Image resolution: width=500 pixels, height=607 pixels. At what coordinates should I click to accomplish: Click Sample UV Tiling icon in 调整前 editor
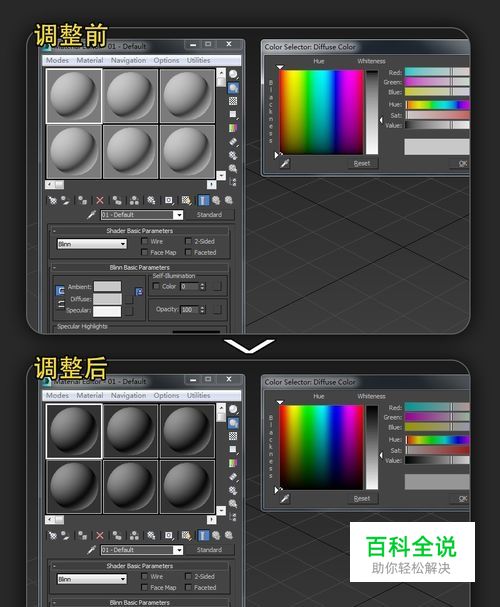(x=233, y=115)
